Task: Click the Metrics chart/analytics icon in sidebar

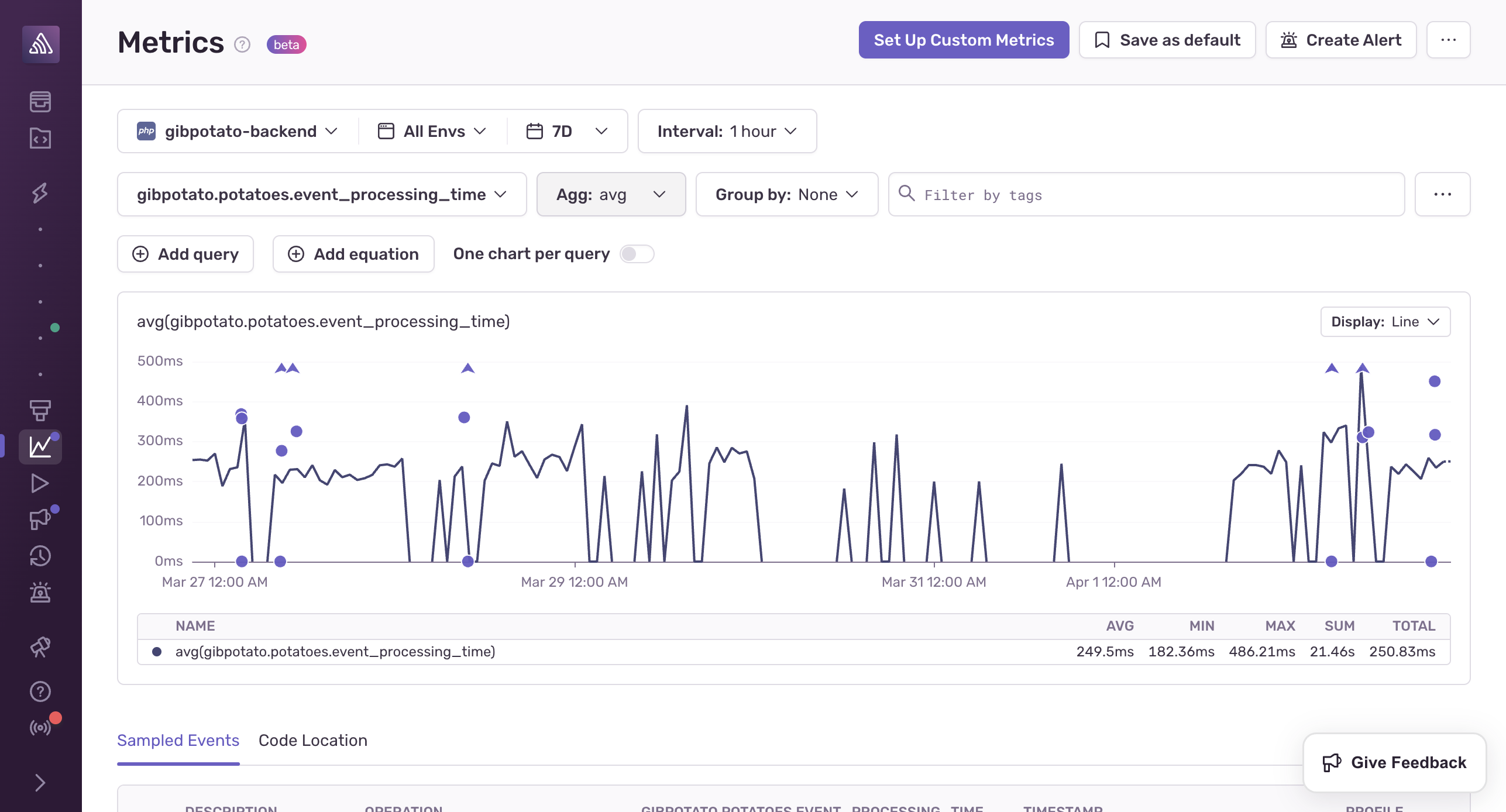Action: tap(39, 446)
